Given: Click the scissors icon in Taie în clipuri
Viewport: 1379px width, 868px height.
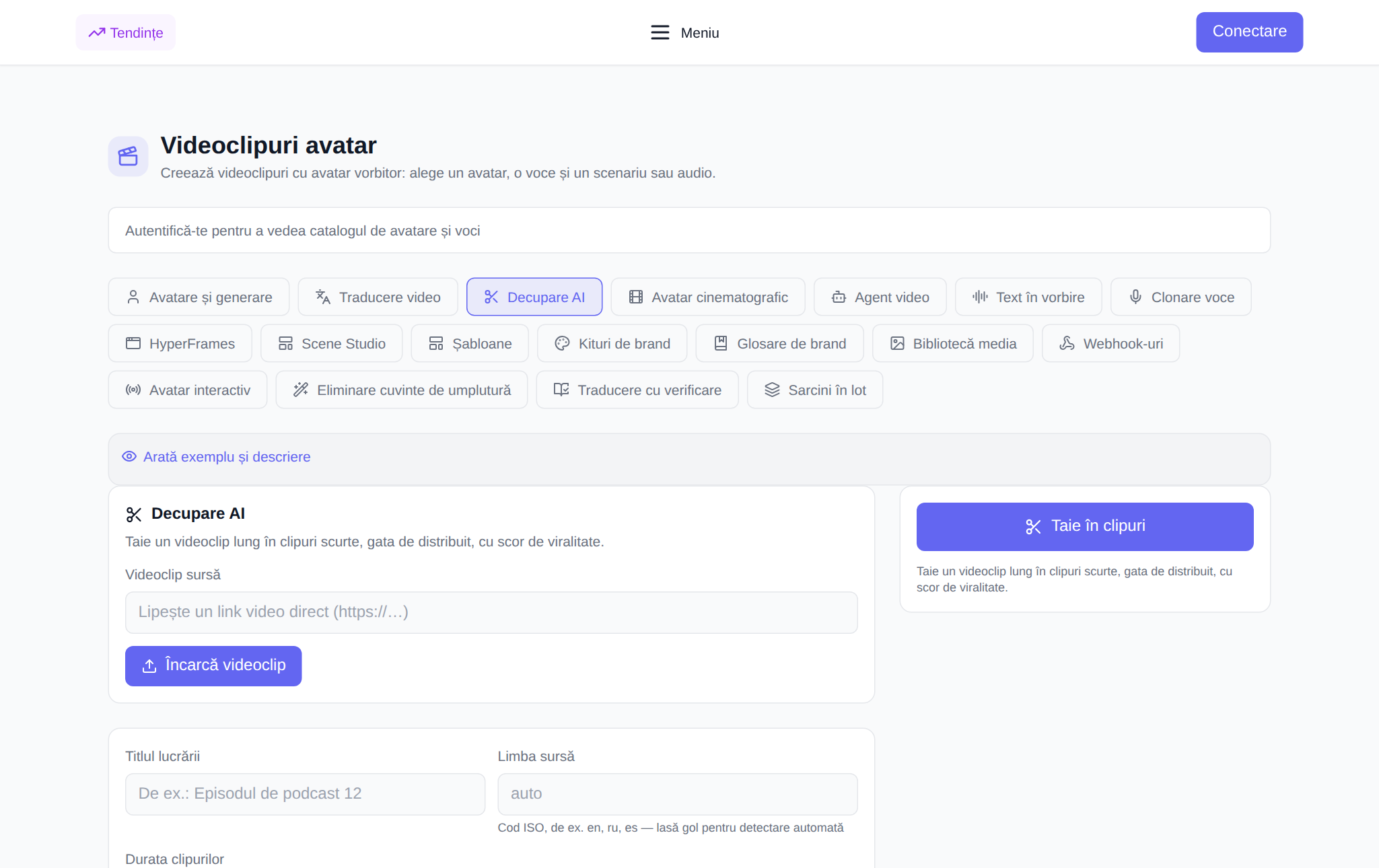Looking at the screenshot, I should coord(1033,527).
